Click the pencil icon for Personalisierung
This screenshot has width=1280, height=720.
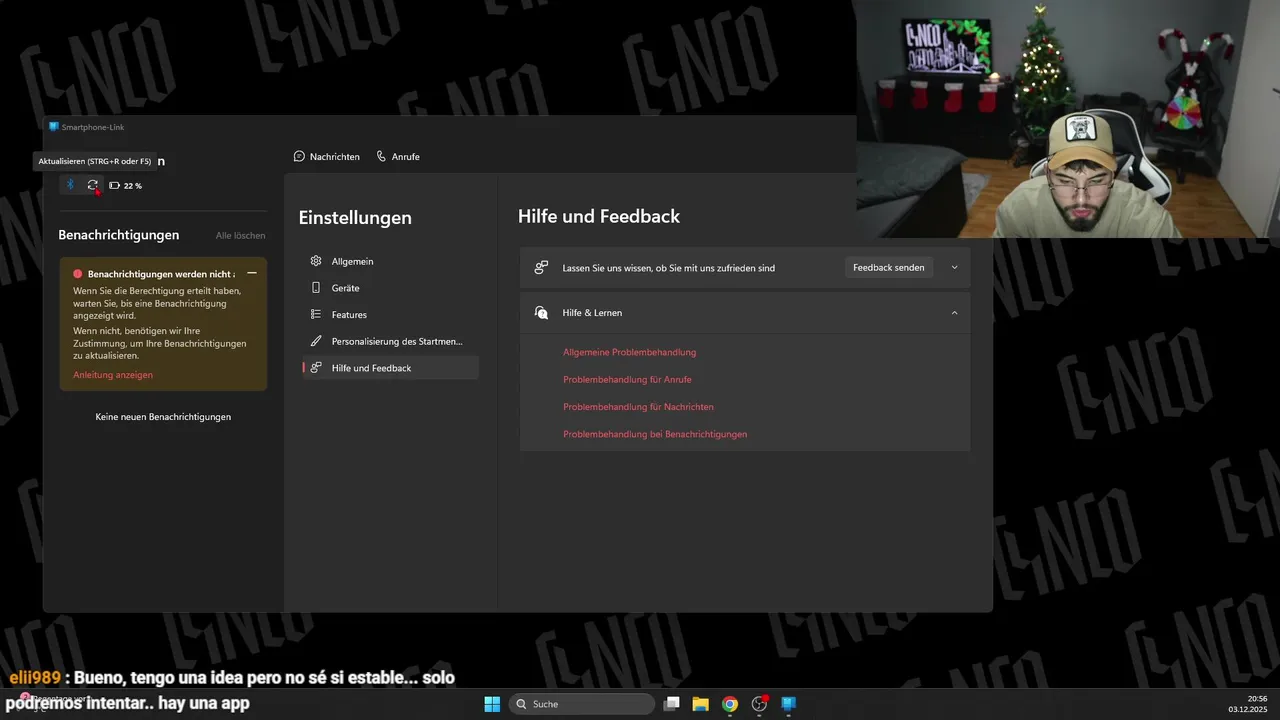316,342
